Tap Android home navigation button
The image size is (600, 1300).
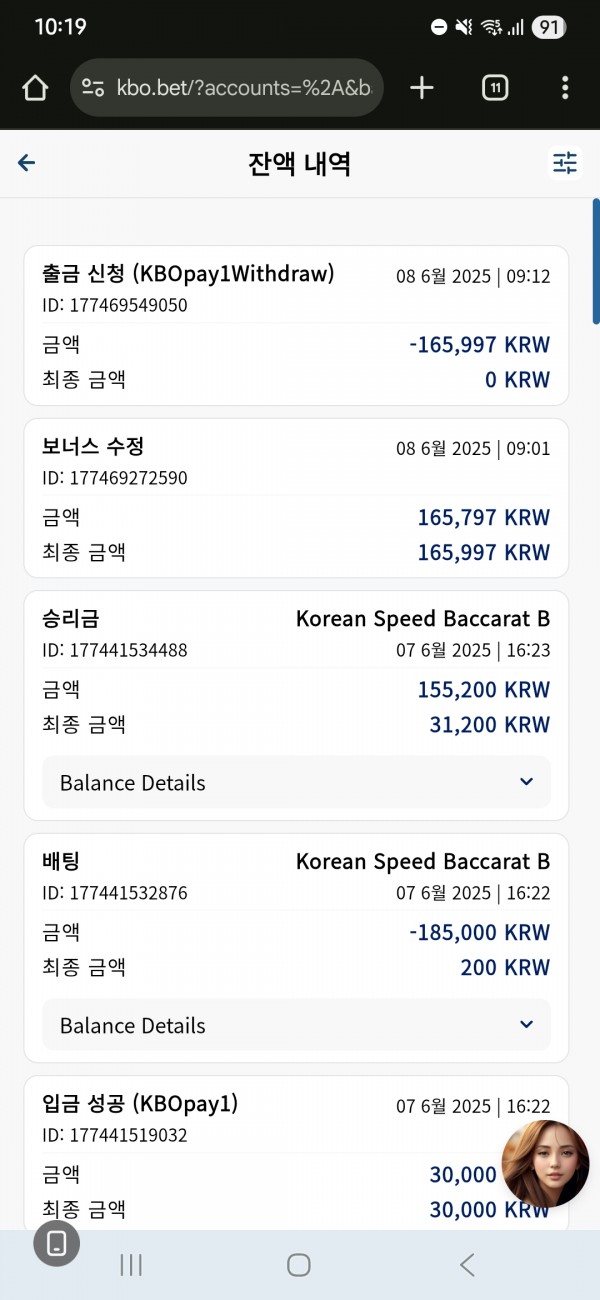299,1265
